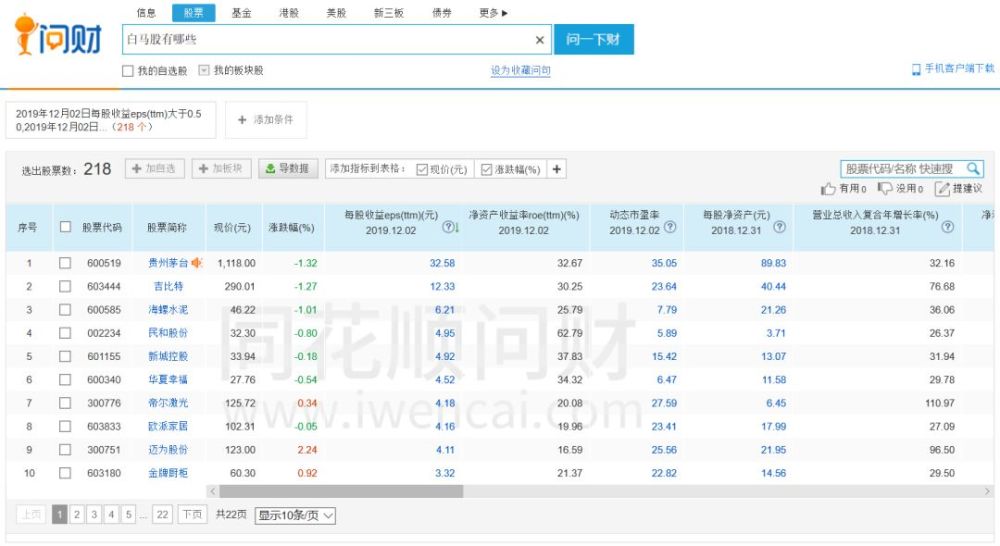Click the 添加条件 button
This screenshot has height=546, width=1000.
click(266, 120)
